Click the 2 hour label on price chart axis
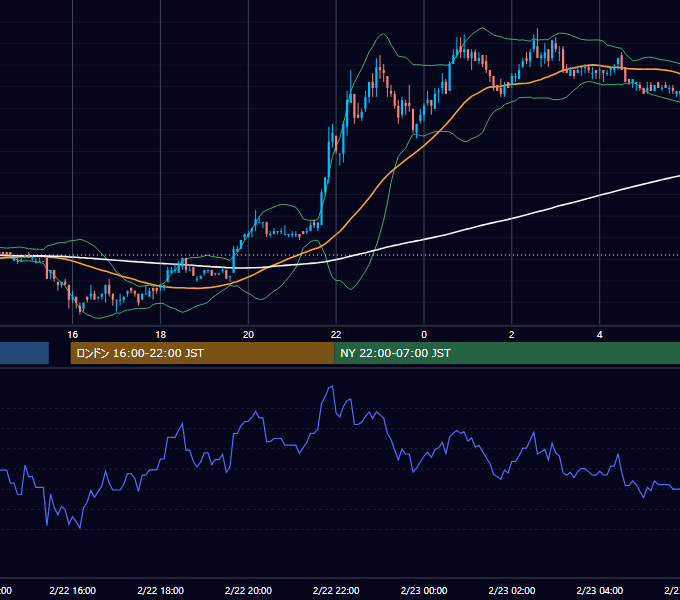 tap(512, 335)
